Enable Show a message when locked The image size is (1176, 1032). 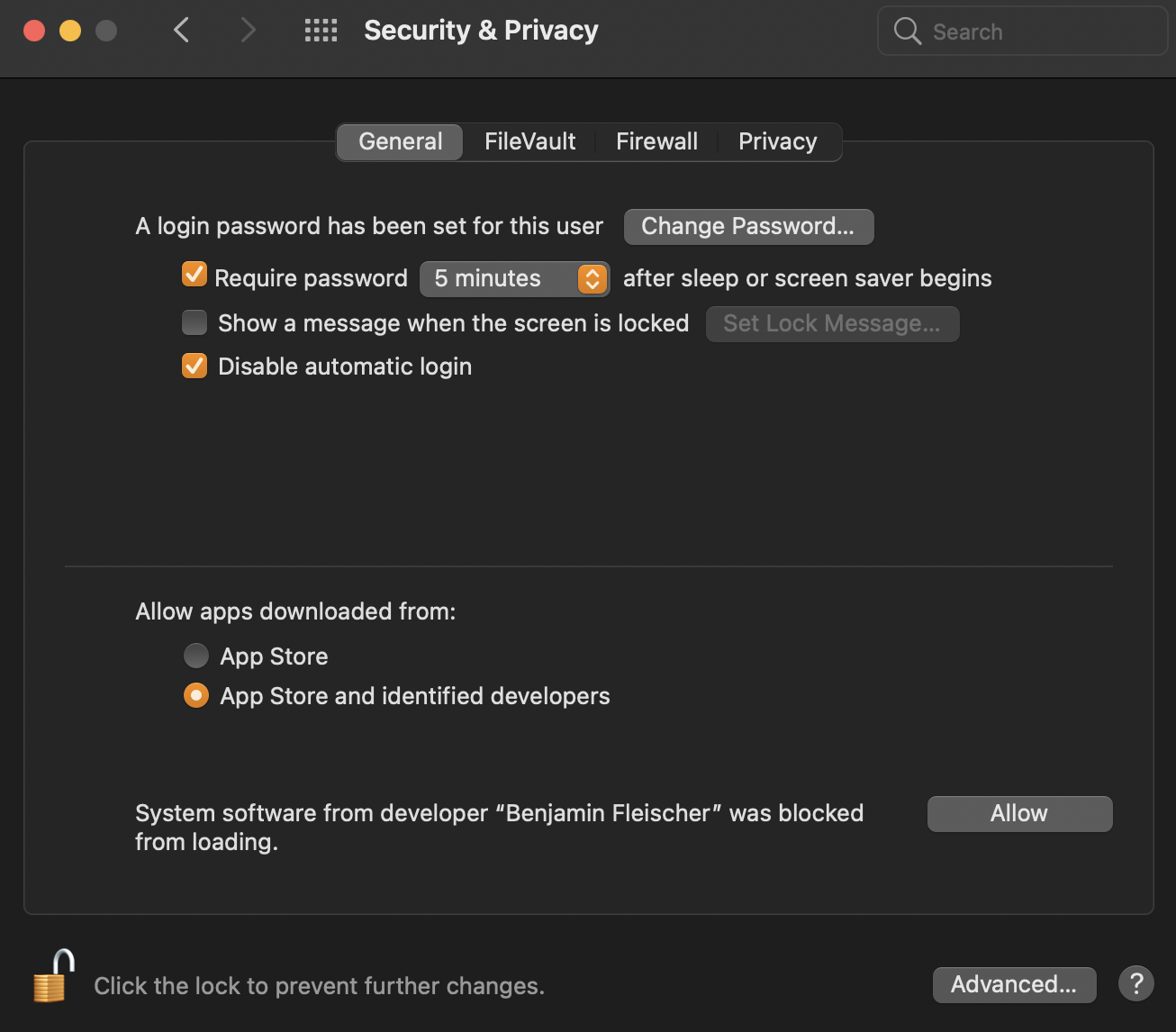194,322
